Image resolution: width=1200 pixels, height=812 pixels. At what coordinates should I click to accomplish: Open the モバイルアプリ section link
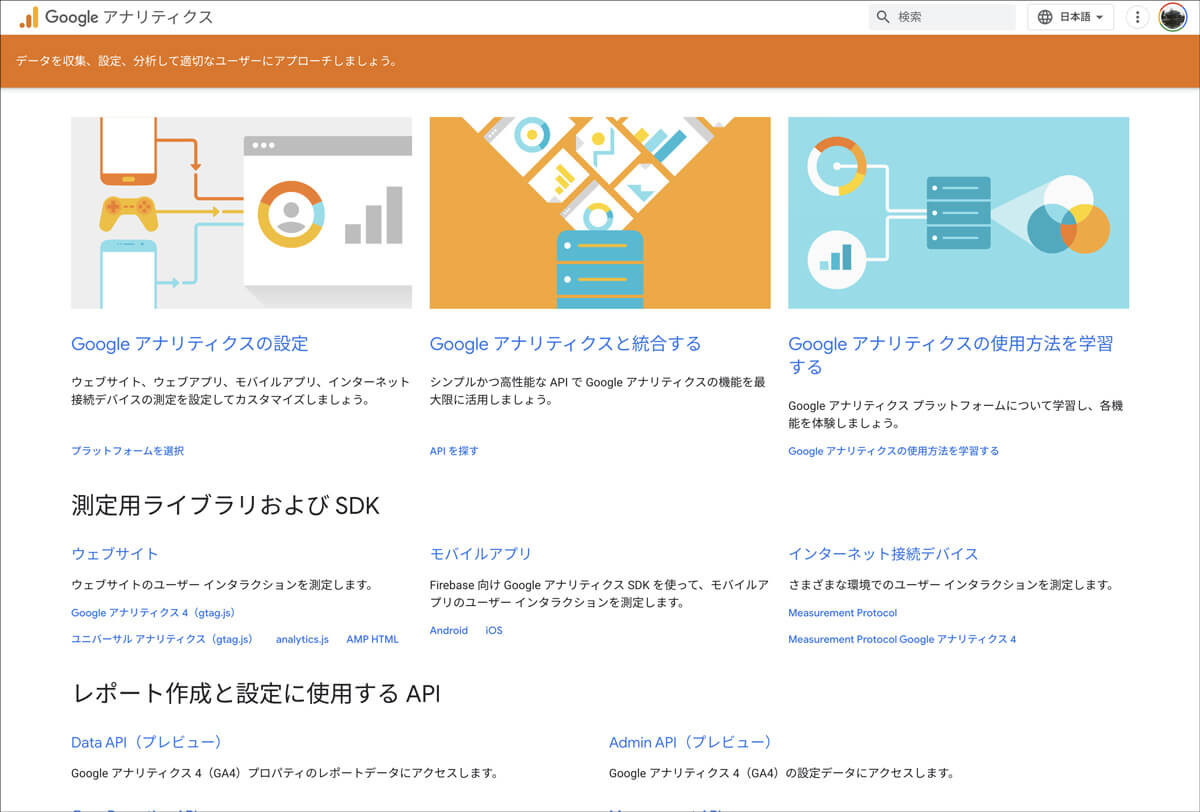[481, 554]
